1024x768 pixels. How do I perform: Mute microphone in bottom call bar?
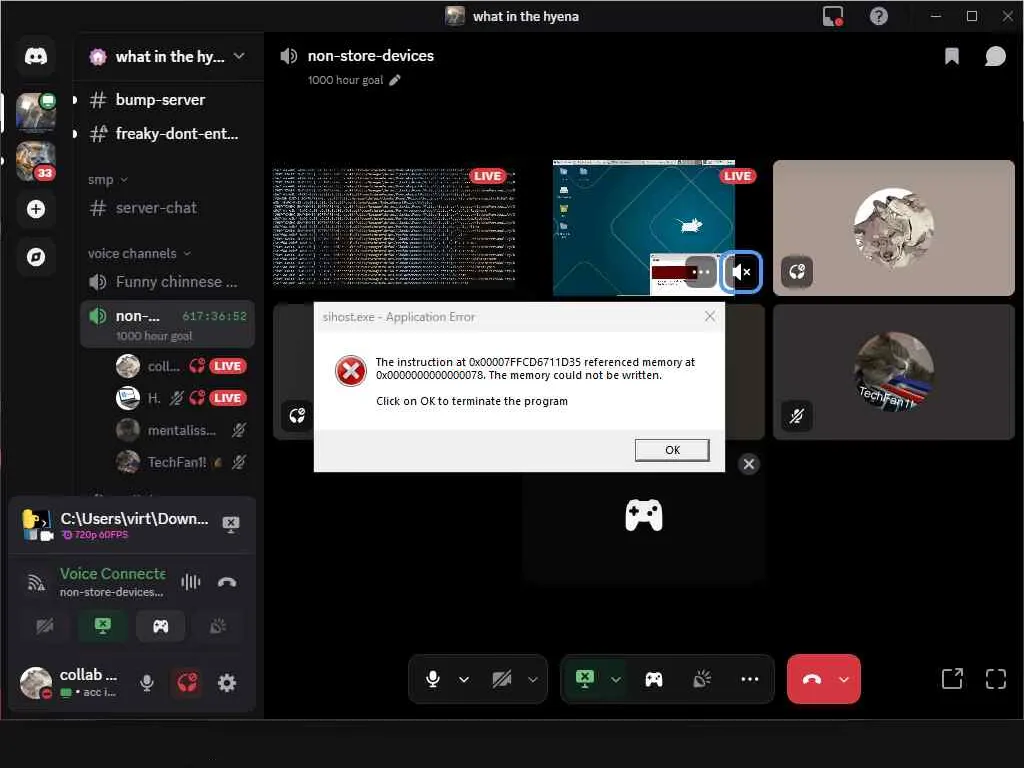click(432, 679)
